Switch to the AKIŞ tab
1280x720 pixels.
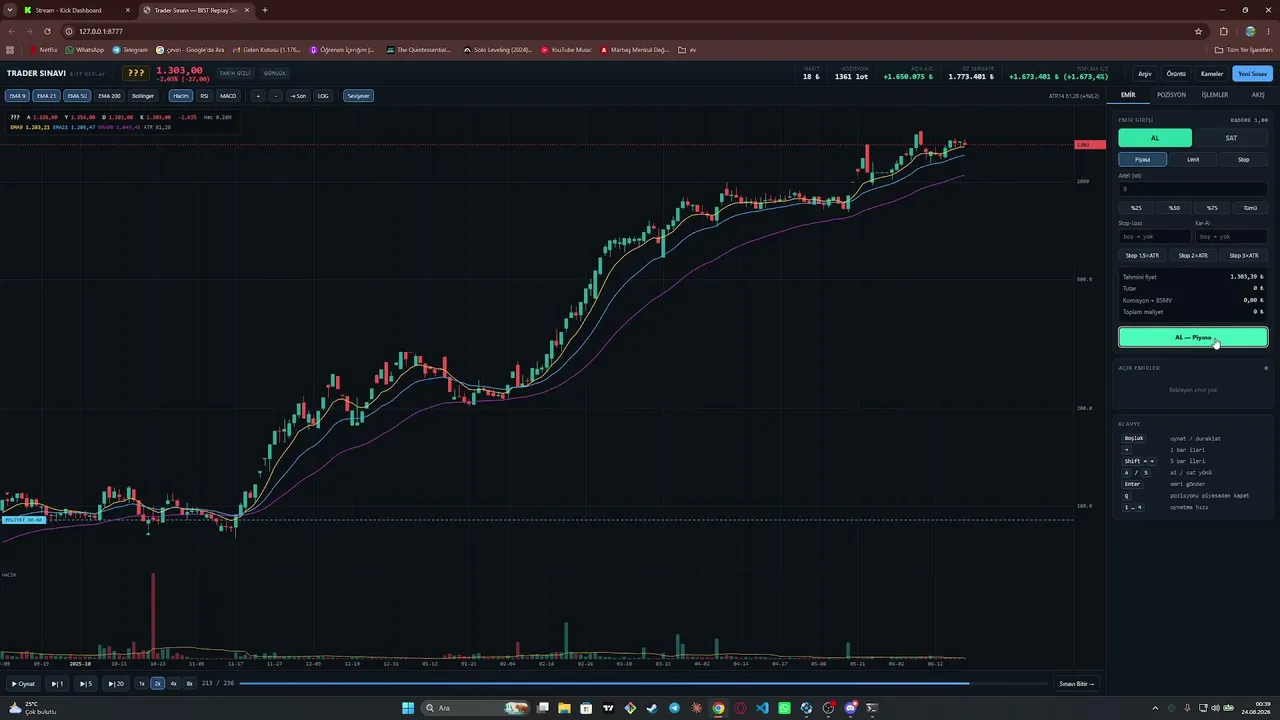(x=1258, y=95)
